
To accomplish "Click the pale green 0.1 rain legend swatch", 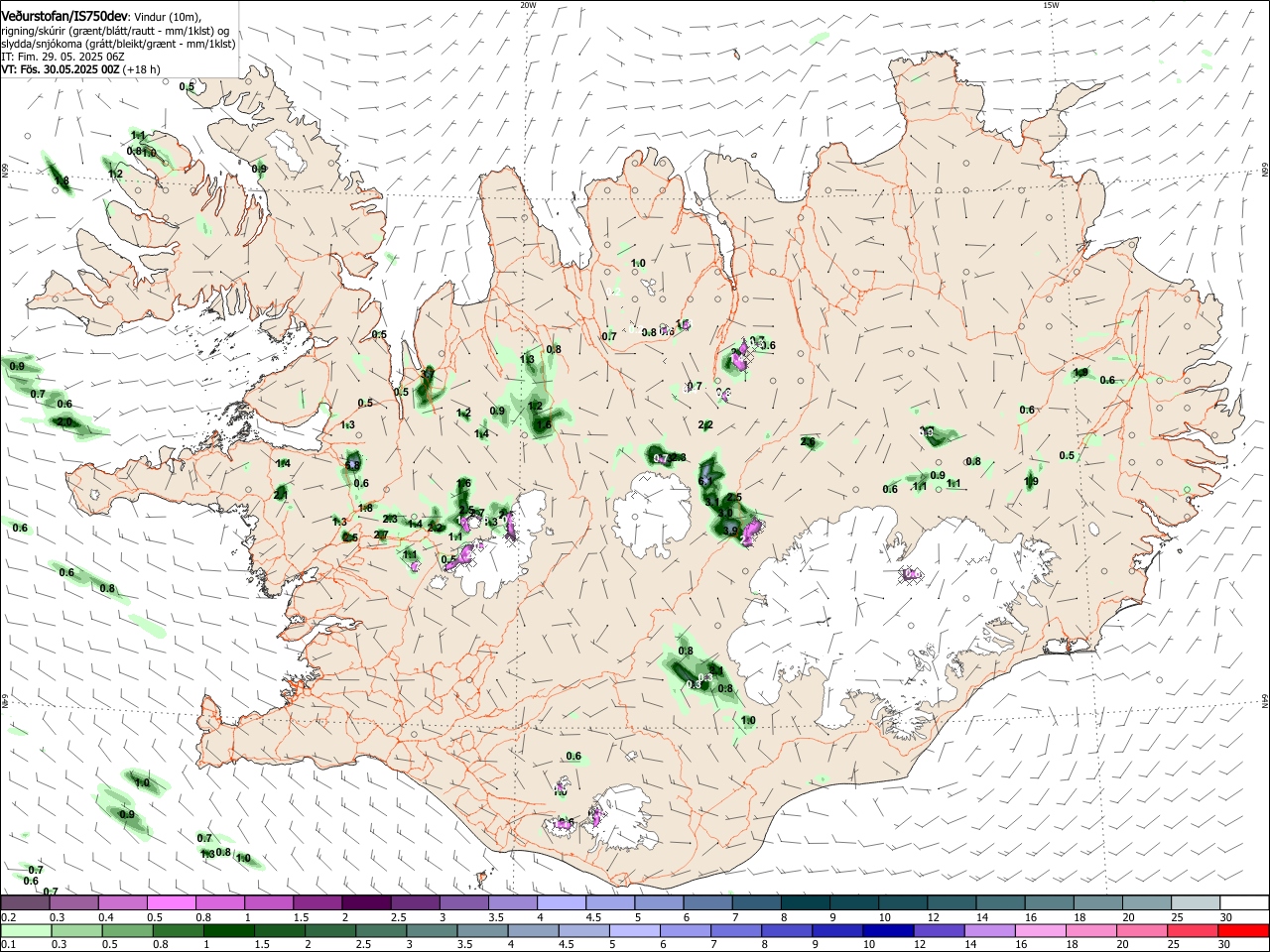I will [x=25, y=931].
